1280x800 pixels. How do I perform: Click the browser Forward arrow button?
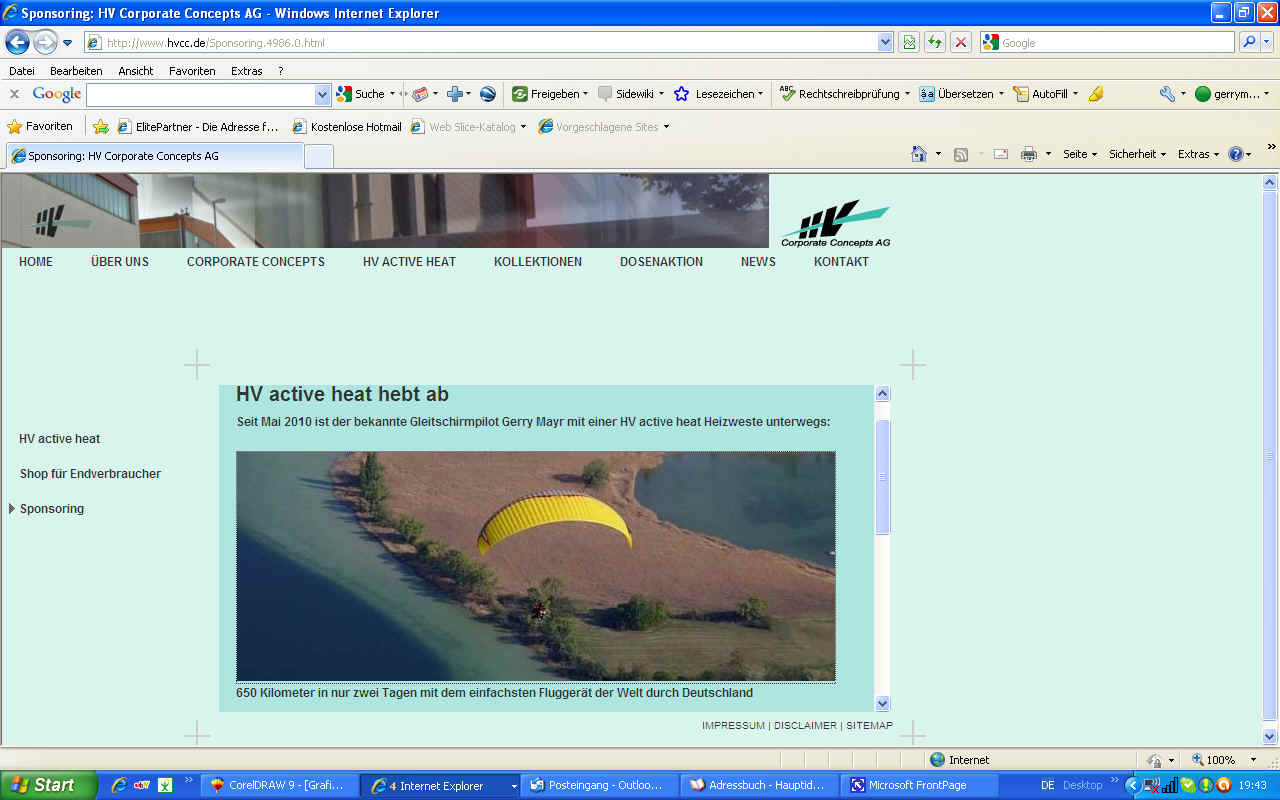pos(45,42)
